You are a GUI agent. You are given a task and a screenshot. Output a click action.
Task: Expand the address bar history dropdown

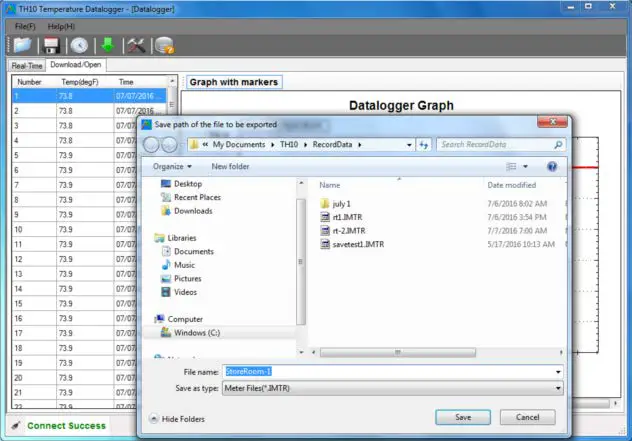(x=409, y=145)
